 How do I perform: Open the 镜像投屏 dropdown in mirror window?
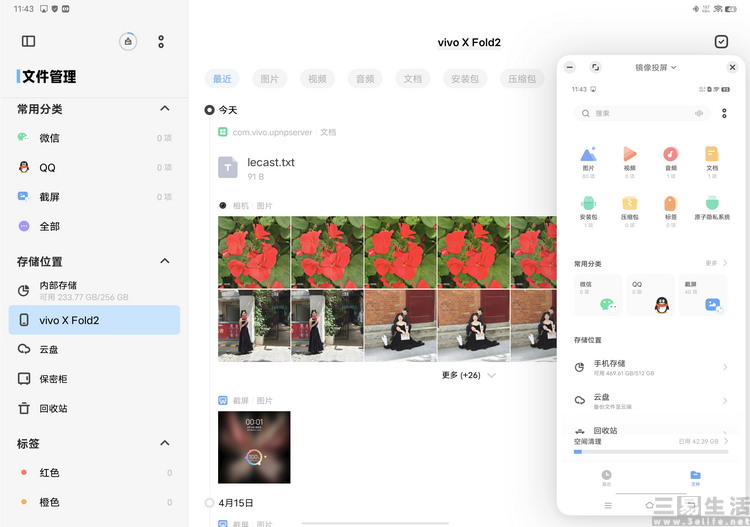click(x=655, y=67)
